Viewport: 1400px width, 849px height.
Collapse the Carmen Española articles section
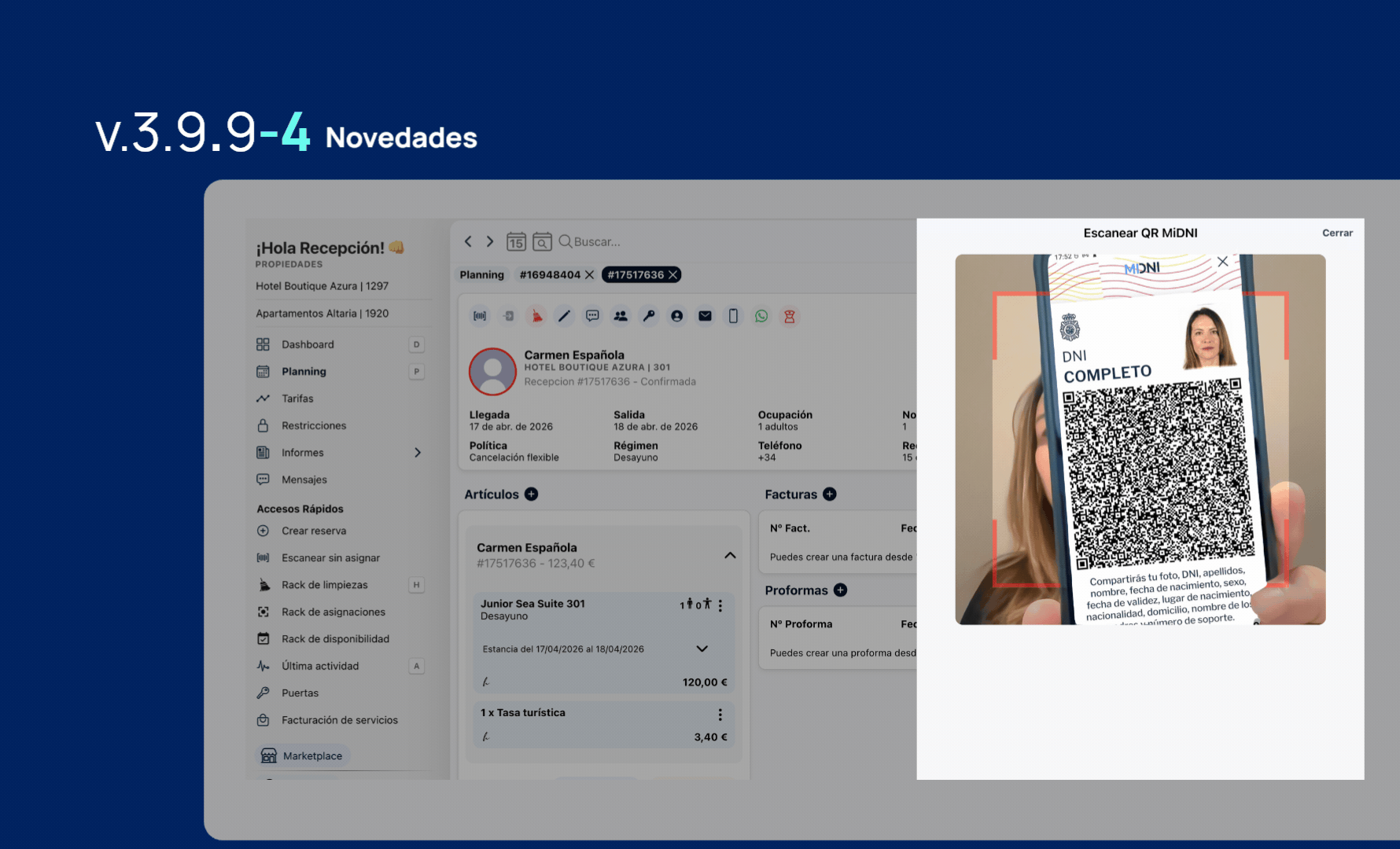730,555
